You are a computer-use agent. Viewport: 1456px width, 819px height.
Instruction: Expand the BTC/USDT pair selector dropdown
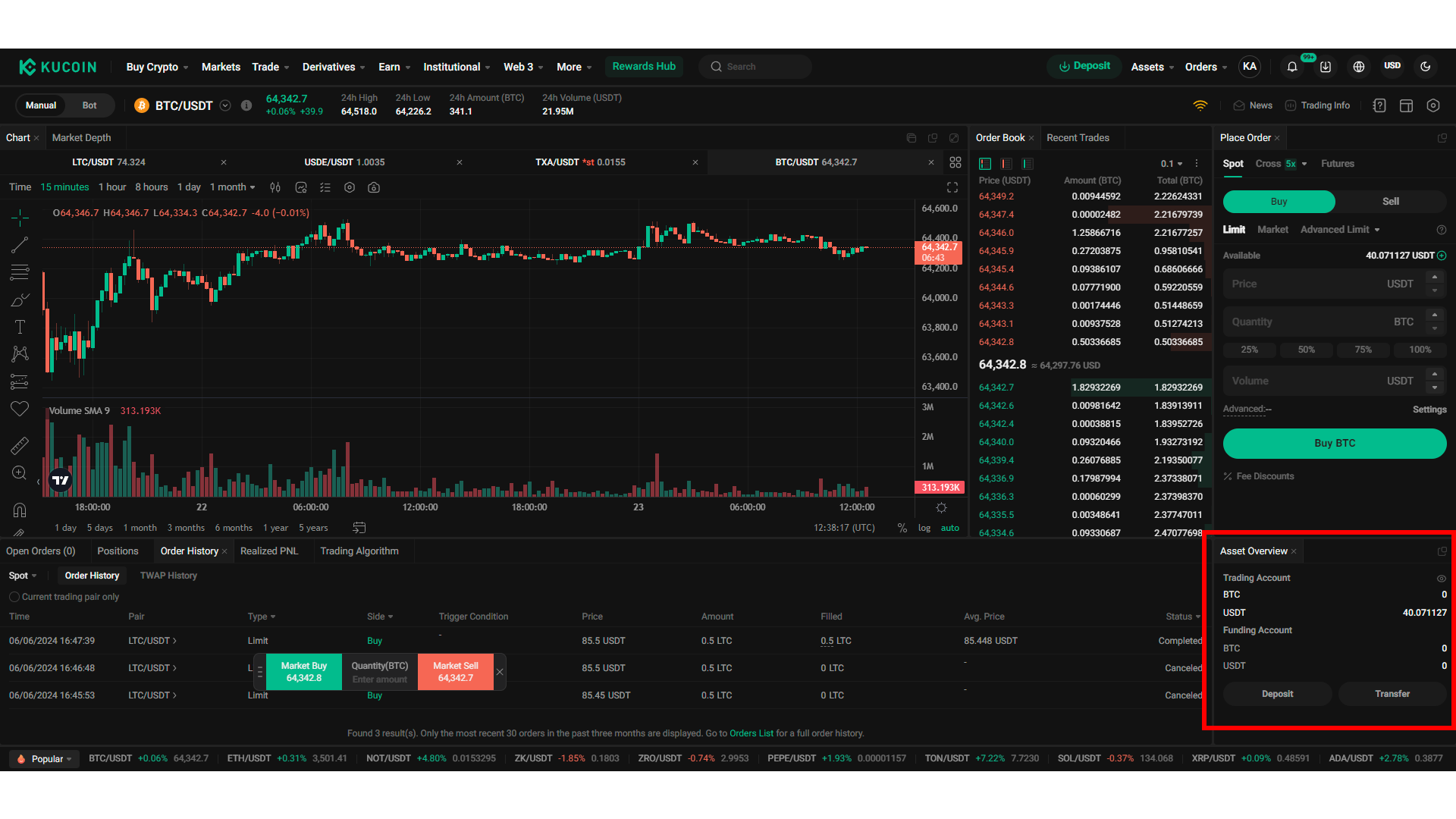click(x=225, y=105)
